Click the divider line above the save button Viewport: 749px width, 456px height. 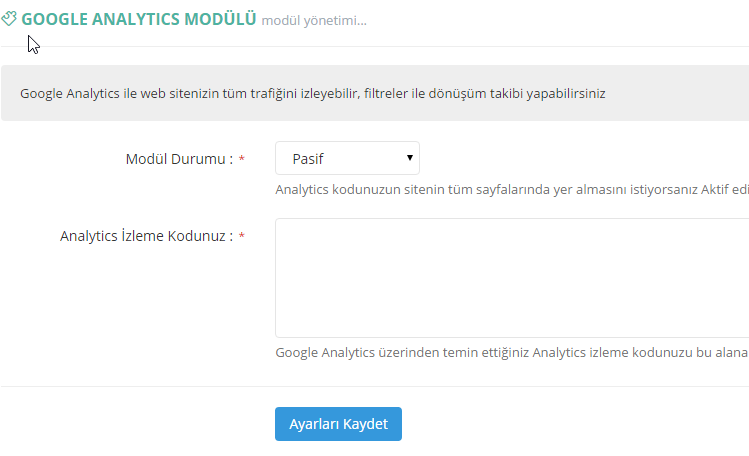coord(374,386)
